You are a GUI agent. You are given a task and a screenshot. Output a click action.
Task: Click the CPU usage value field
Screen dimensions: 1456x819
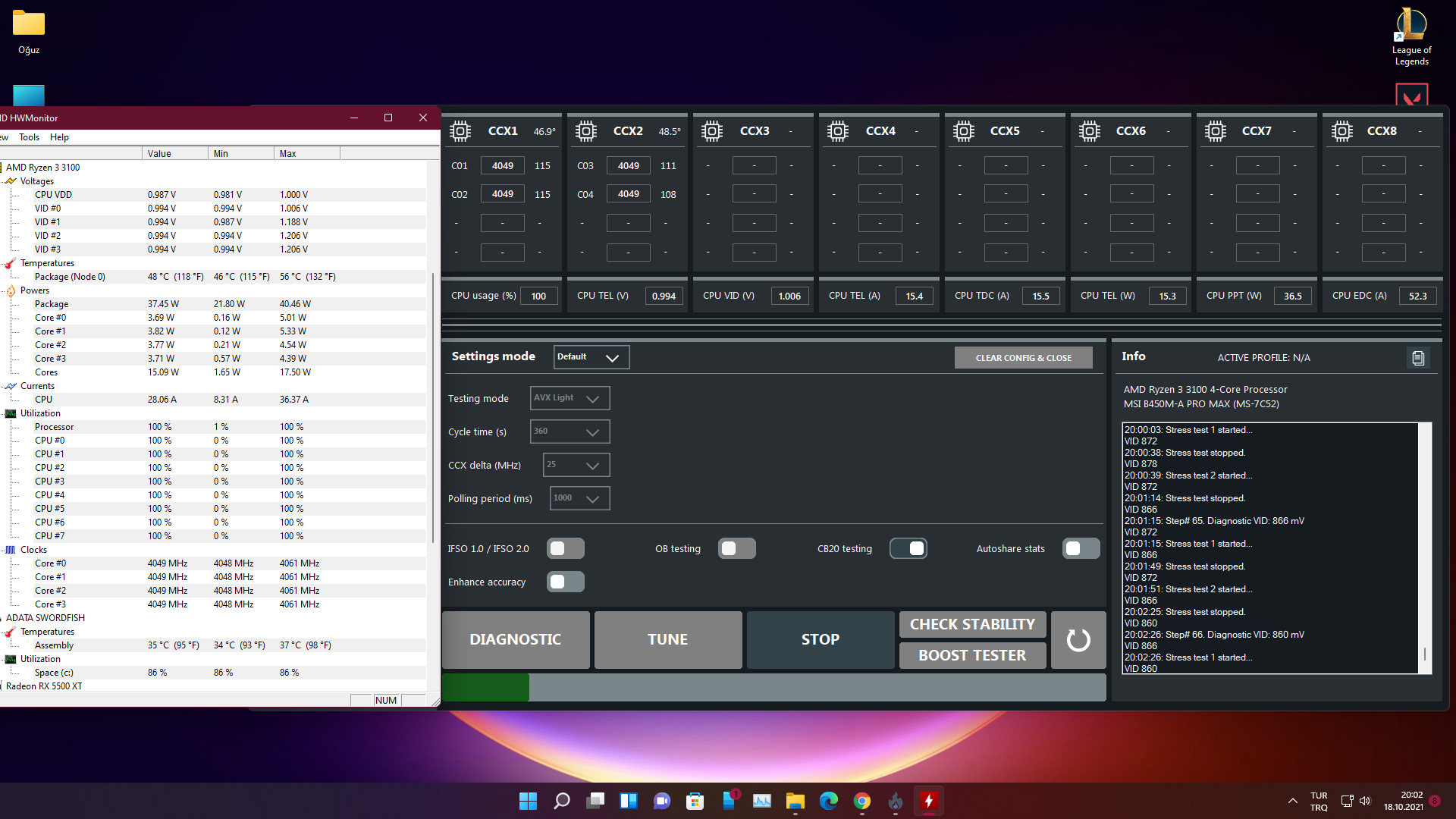[x=538, y=297]
